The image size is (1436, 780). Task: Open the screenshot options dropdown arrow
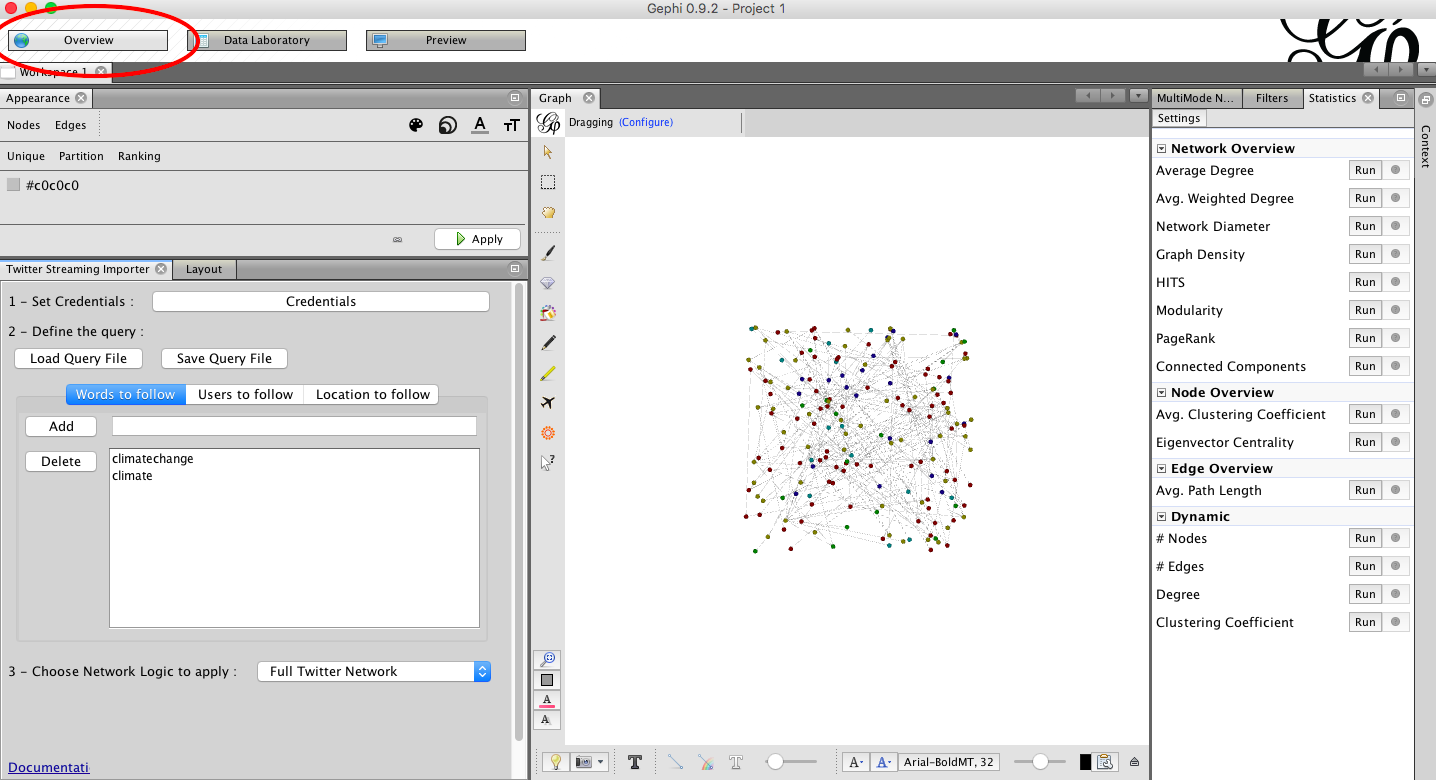coord(601,762)
